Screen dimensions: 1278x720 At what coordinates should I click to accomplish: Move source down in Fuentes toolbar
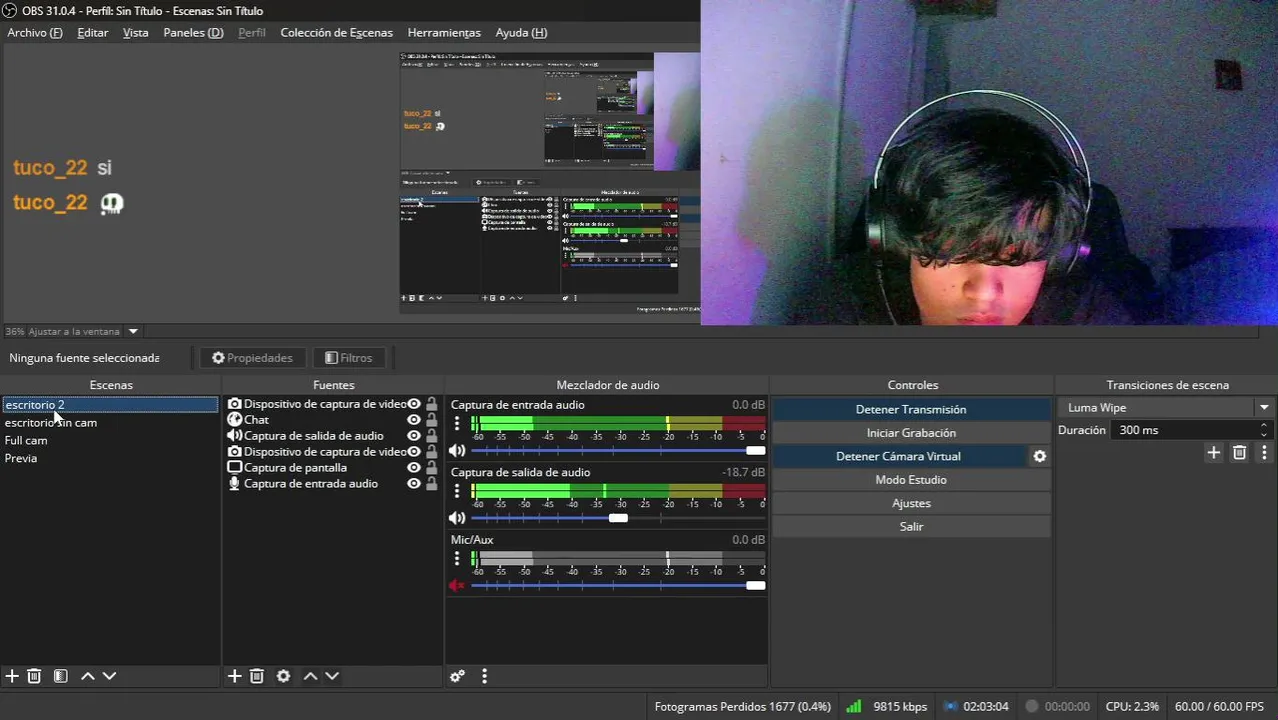tap(332, 676)
